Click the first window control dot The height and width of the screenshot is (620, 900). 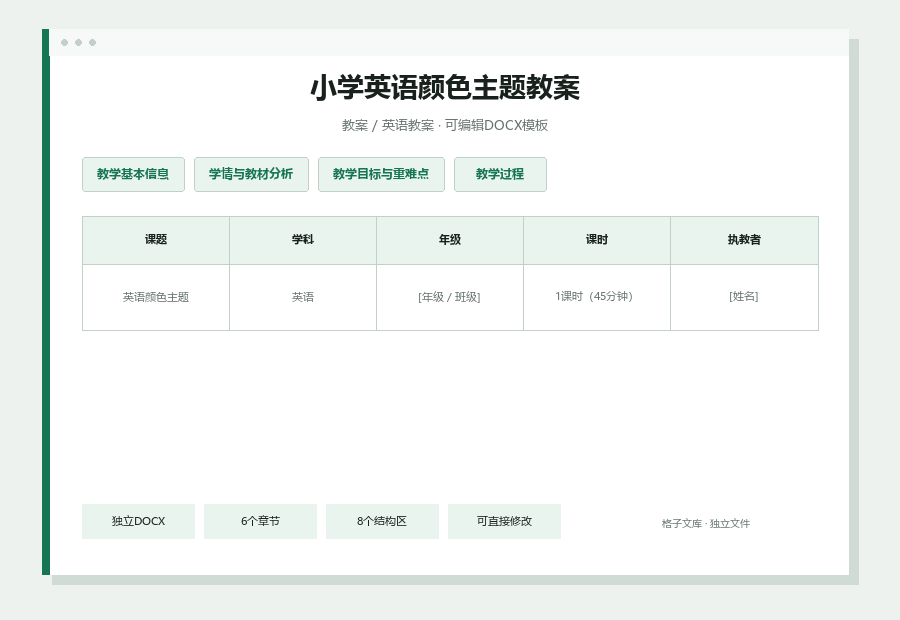tap(64, 42)
